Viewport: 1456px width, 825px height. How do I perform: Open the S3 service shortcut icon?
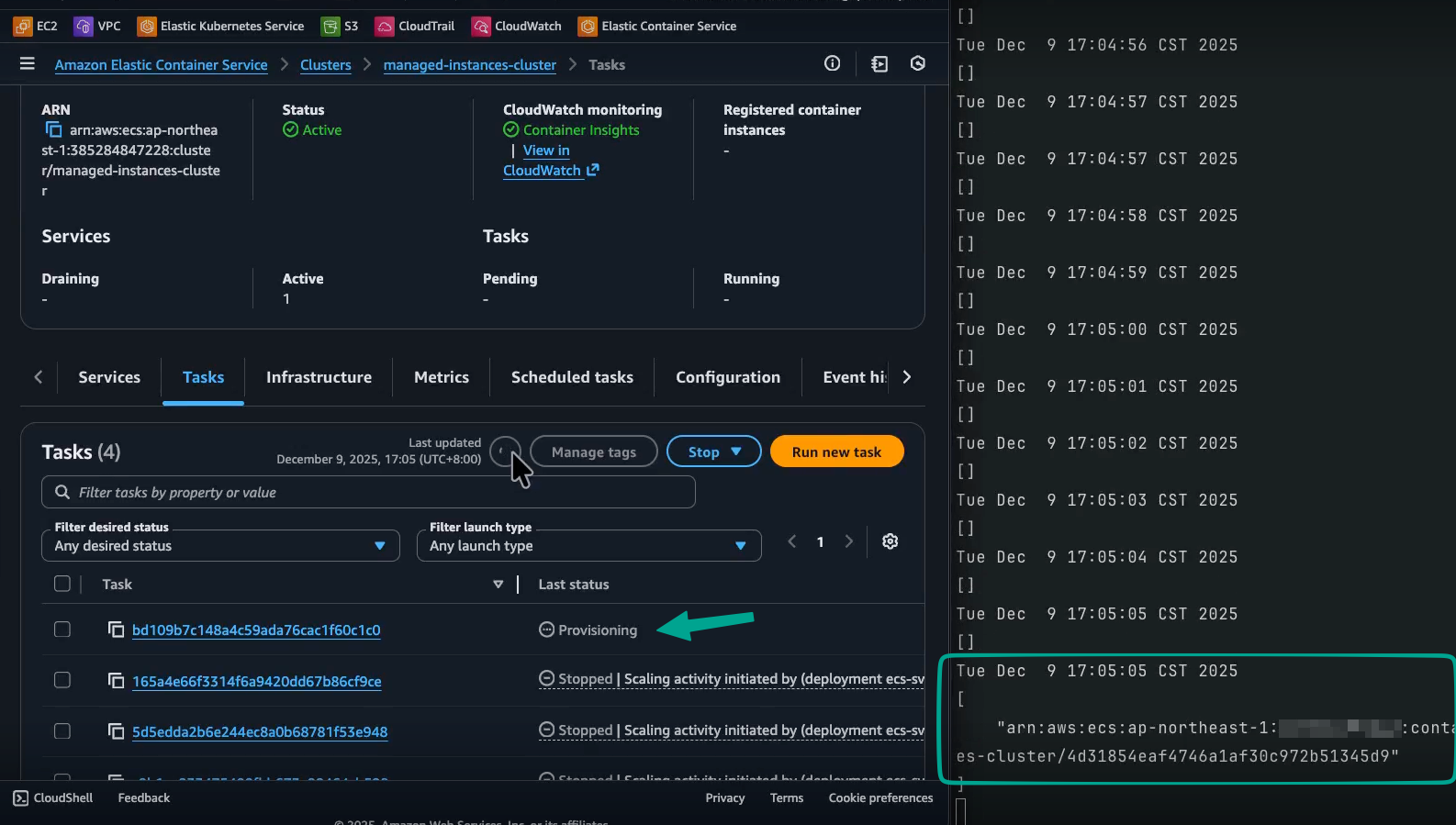pyautogui.click(x=330, y=27)
